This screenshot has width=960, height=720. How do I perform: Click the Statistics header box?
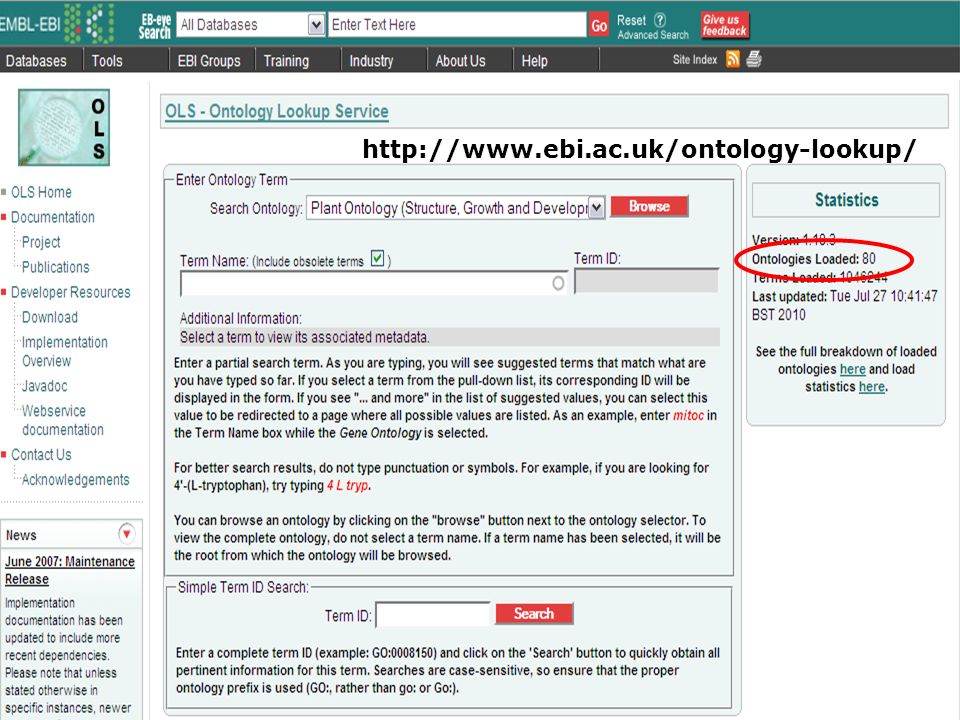point(846,200)
